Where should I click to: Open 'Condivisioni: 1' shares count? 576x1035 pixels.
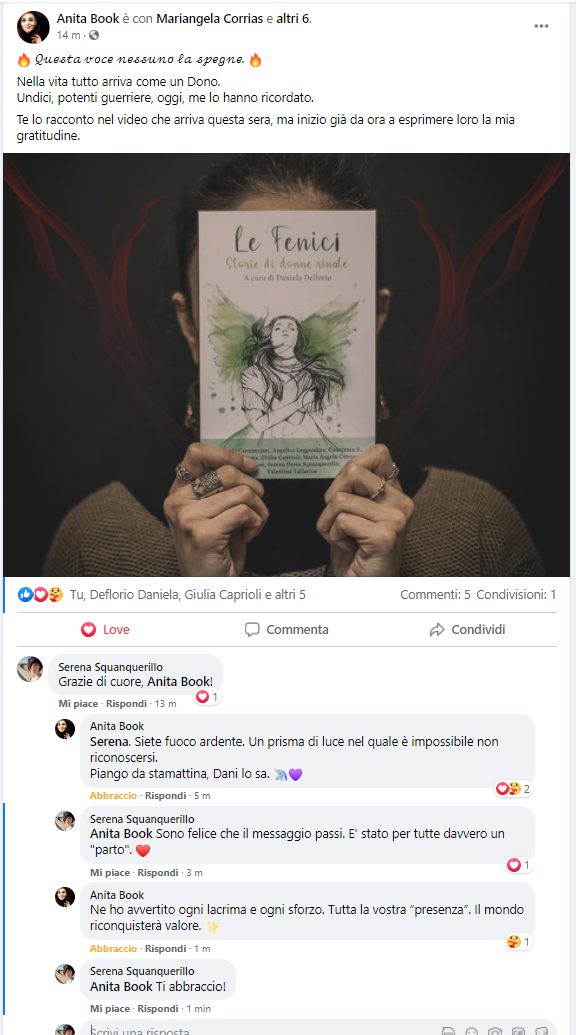coord(516,595)
